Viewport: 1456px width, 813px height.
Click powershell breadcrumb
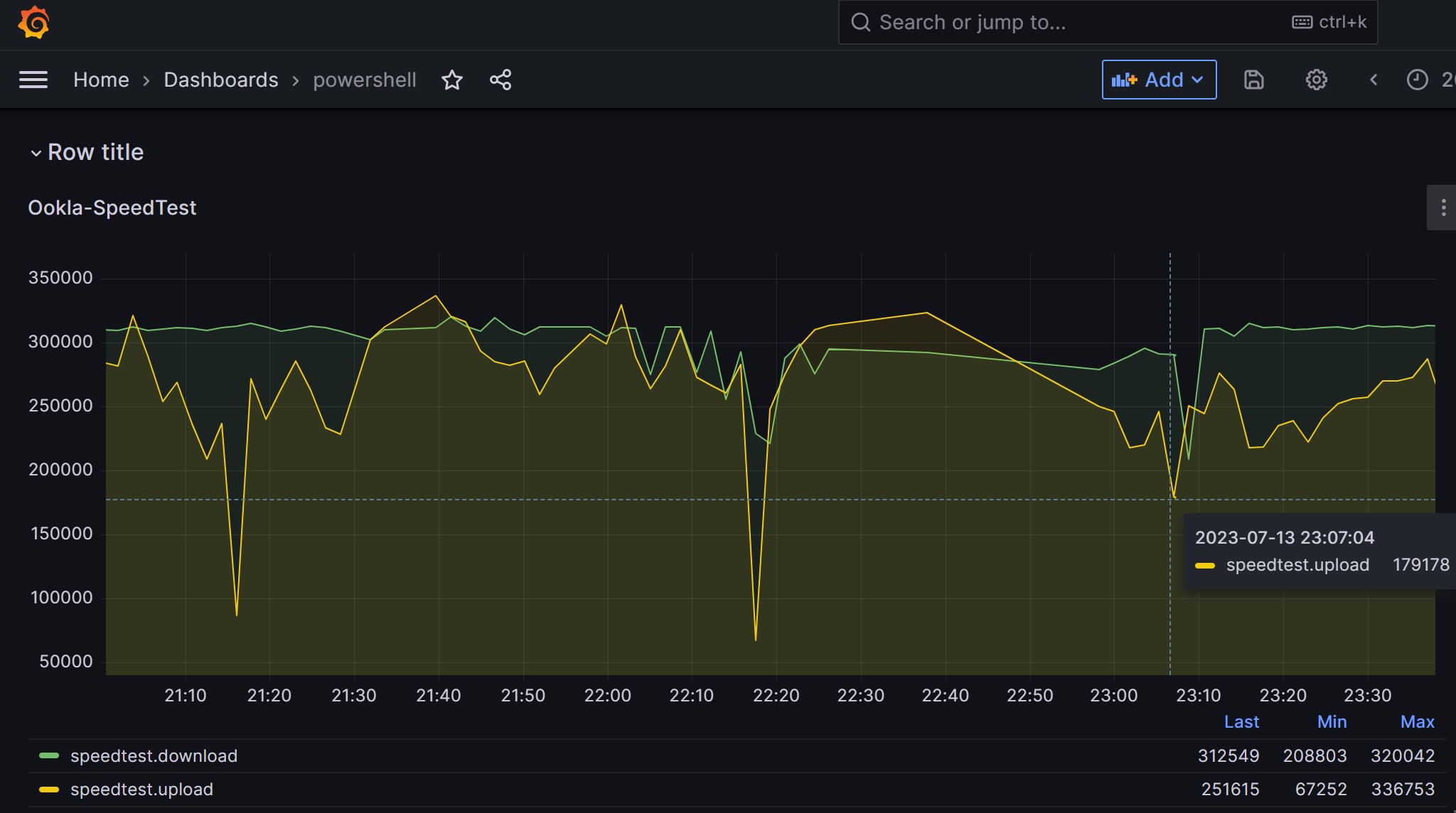pyautogui.click(x=365, y=80)
